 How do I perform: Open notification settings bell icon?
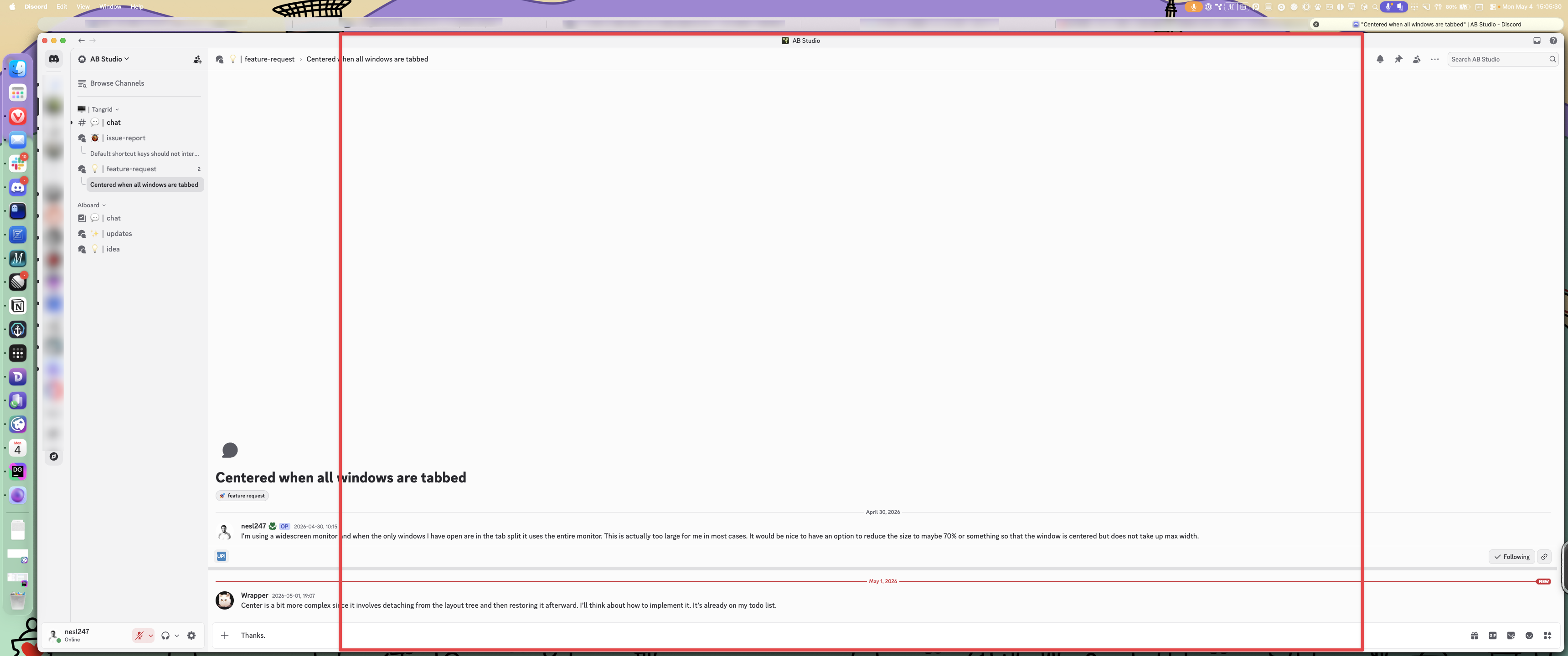pyautogui.click(x=1380, y=59)
